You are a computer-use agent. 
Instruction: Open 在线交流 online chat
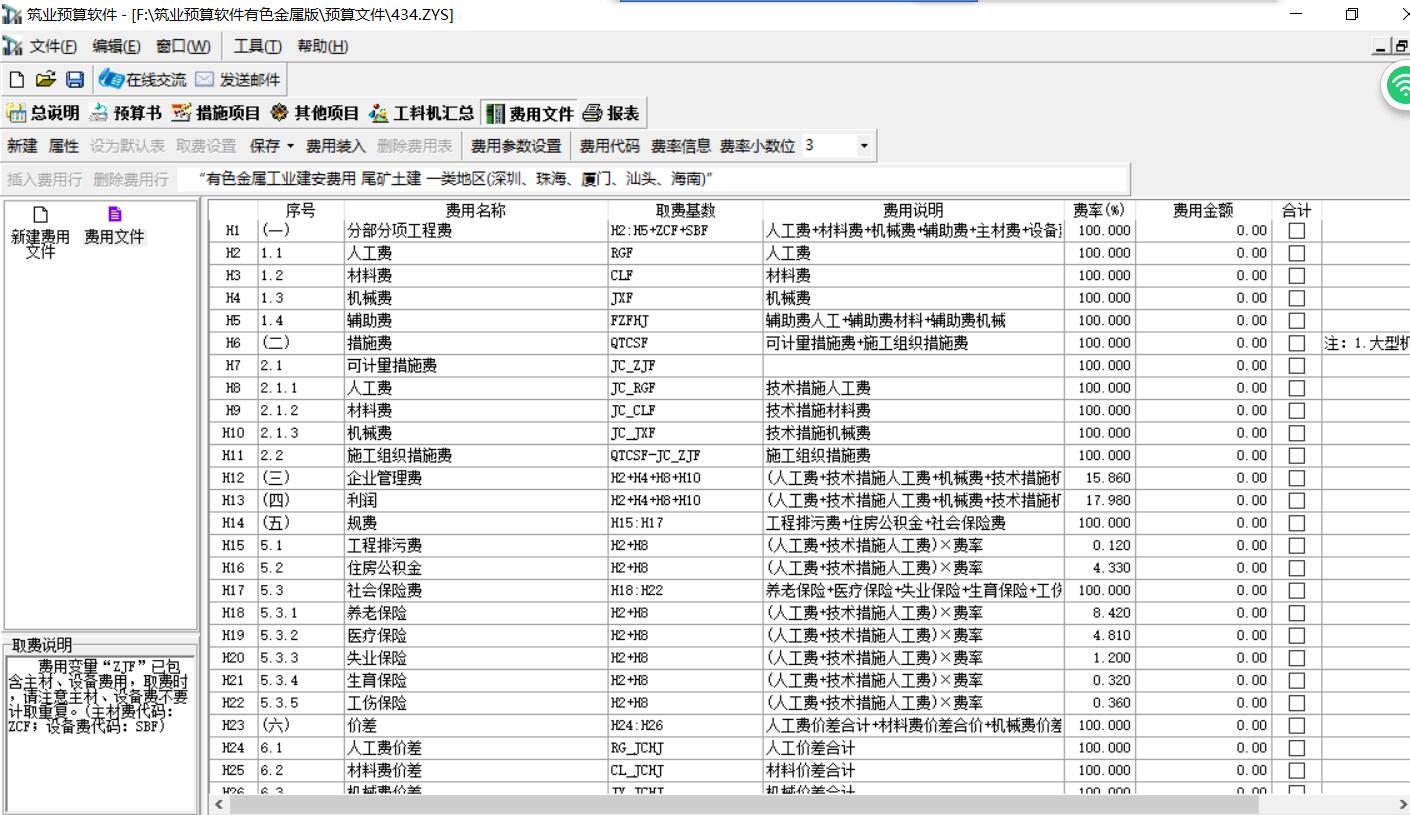[x=143, y=80]
